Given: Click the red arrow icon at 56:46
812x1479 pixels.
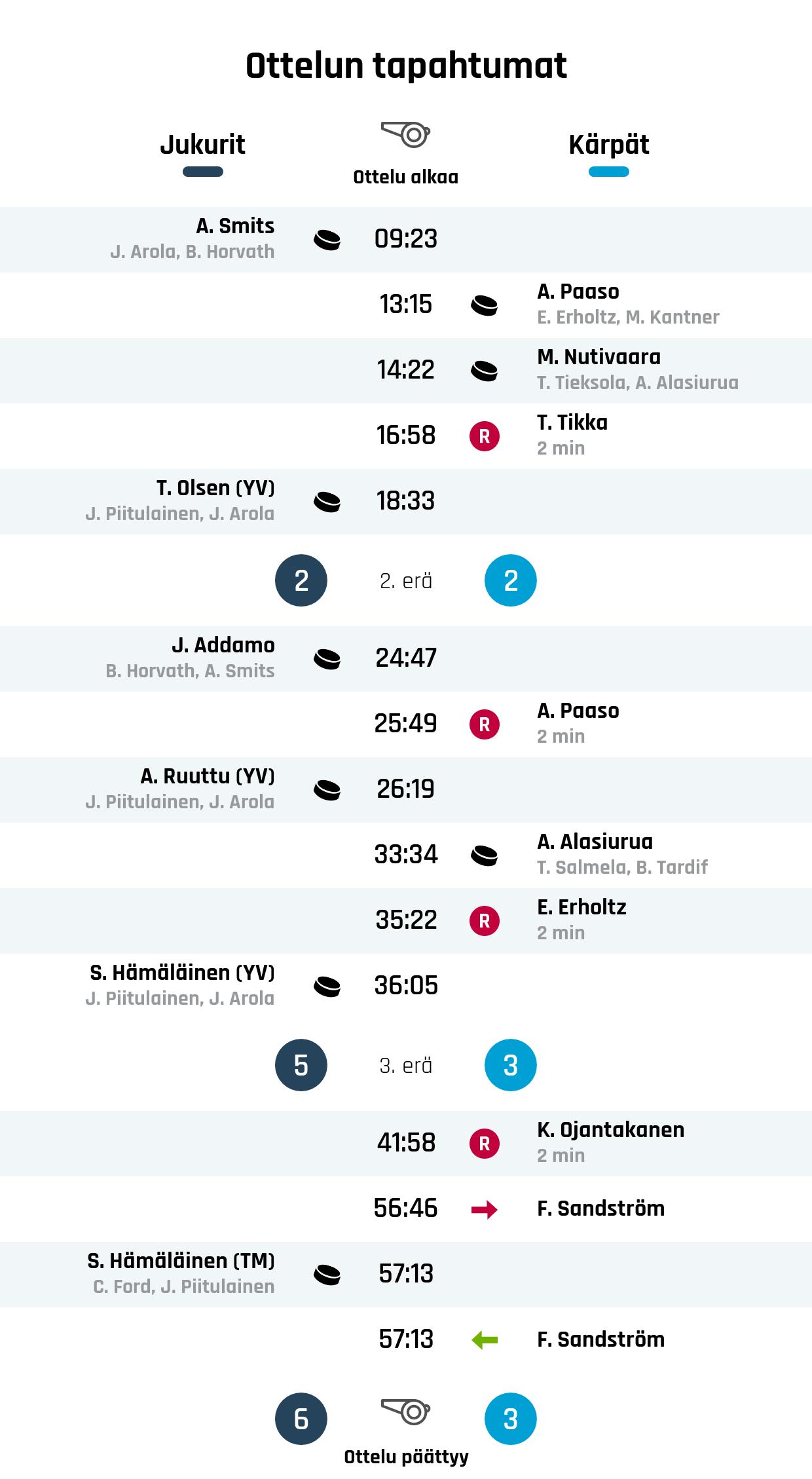Looking at the screenshot, I should (x=484, y=1209).
